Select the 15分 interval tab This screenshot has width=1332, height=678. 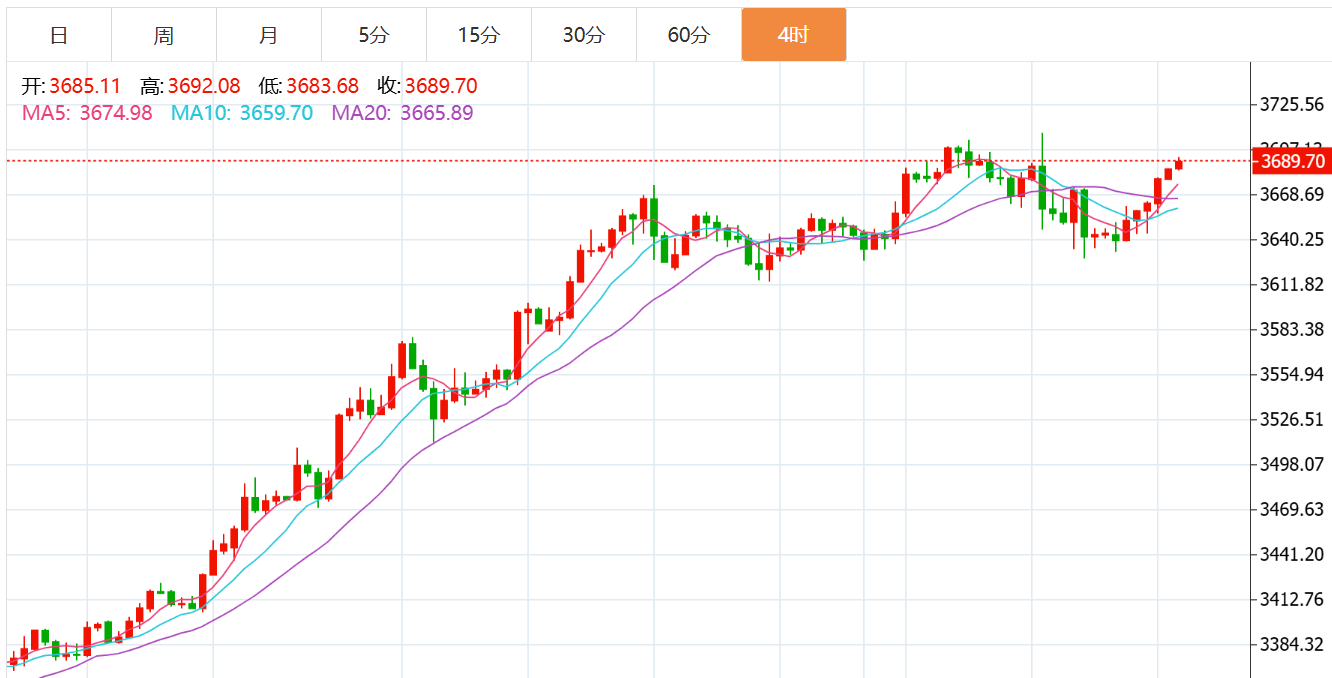click(478, 35)
